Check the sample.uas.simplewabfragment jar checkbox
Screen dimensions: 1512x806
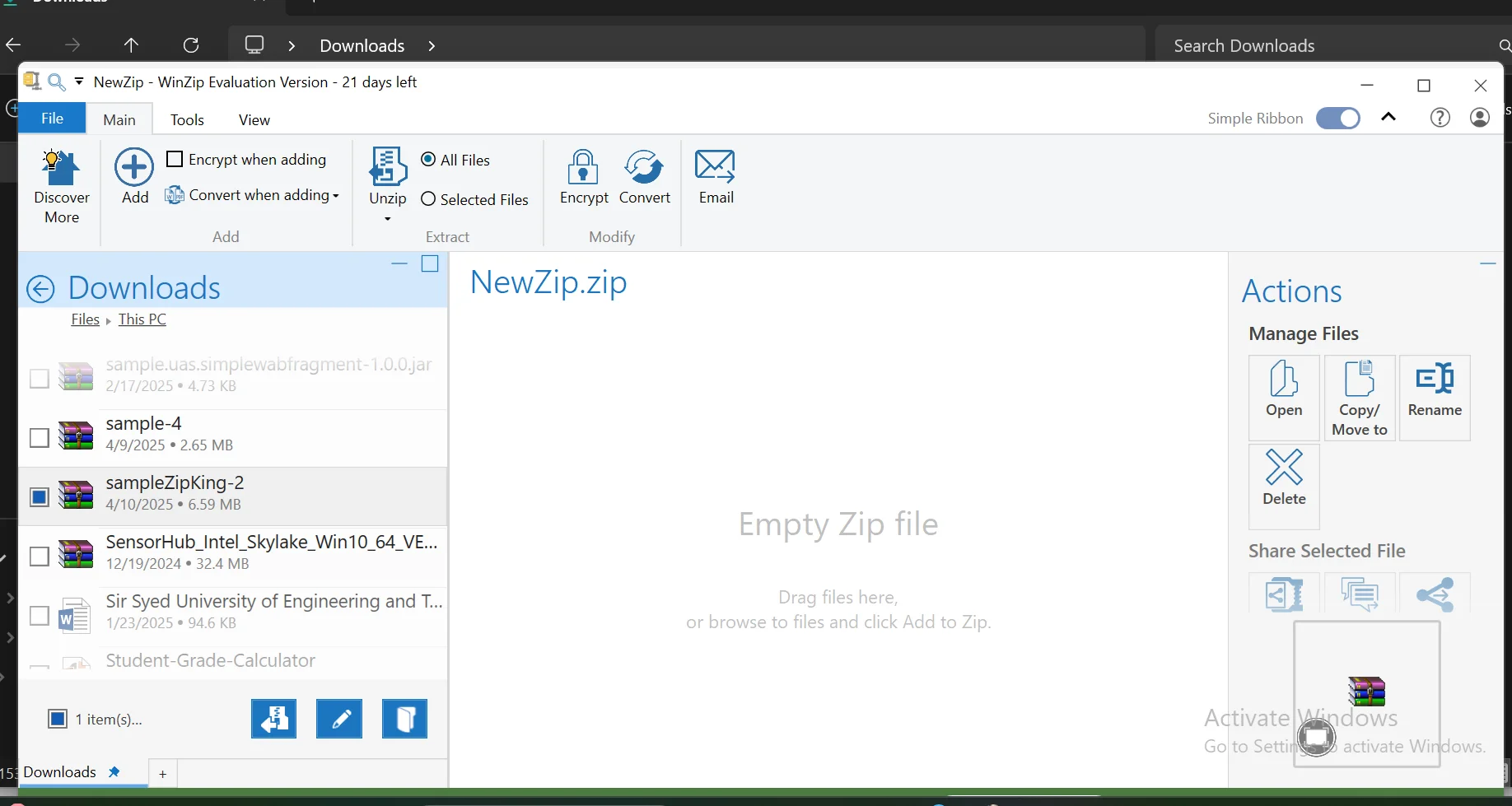pos(39,378)
